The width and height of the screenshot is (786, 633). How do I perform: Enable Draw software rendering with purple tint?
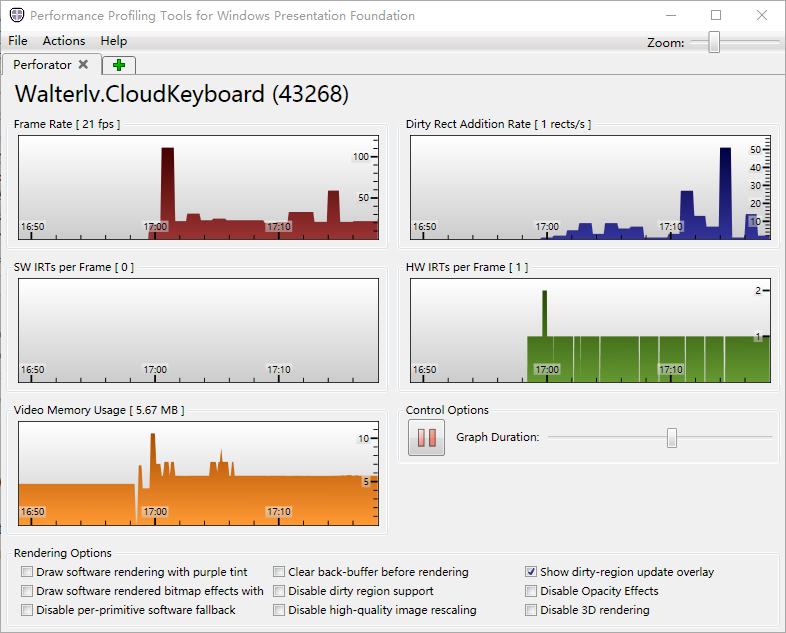tap(27, 572)
